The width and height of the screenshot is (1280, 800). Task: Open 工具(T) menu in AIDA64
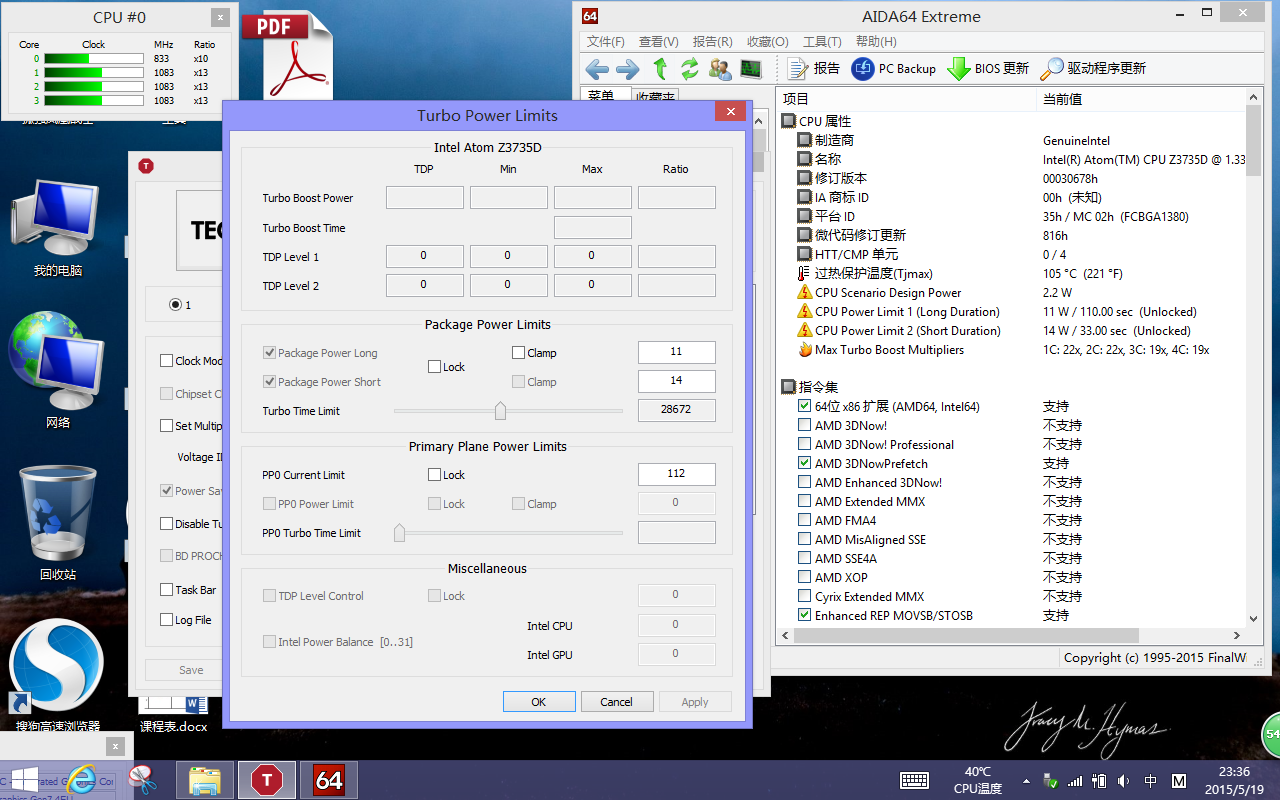pyautogui.click(x=822, y=42)
